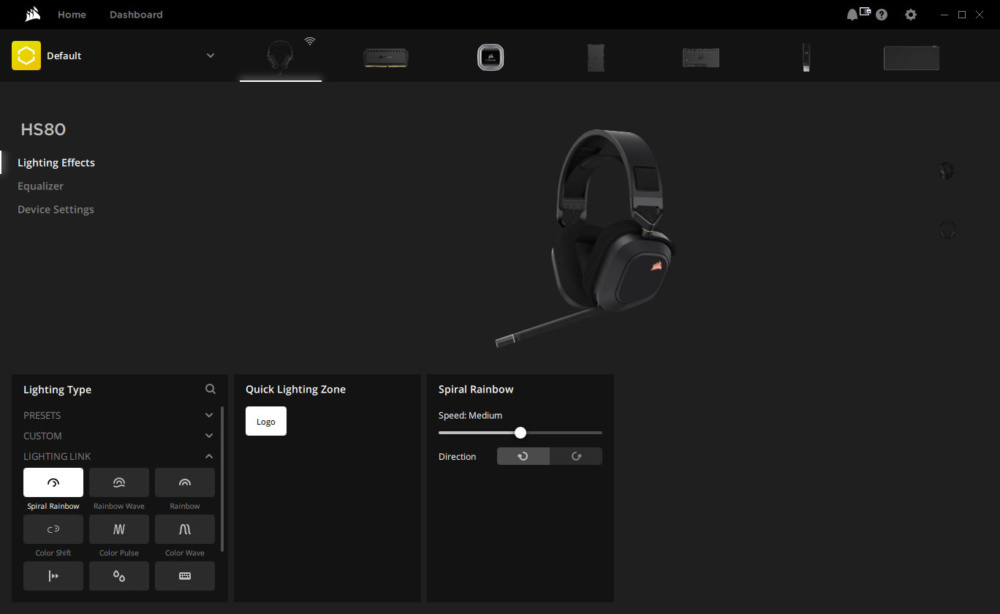Select the wide mousepad device at right
1000x614 pixels.
coord(911,58)
